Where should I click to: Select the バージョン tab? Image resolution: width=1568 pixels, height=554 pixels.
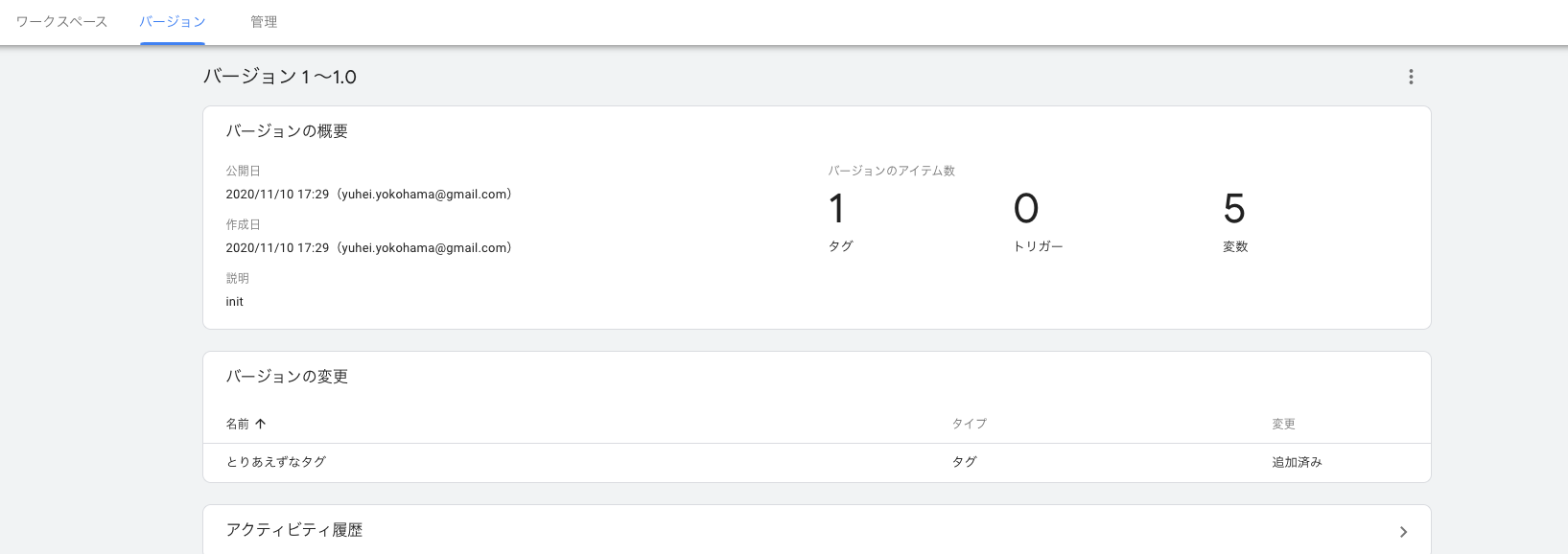coord(171,21)
